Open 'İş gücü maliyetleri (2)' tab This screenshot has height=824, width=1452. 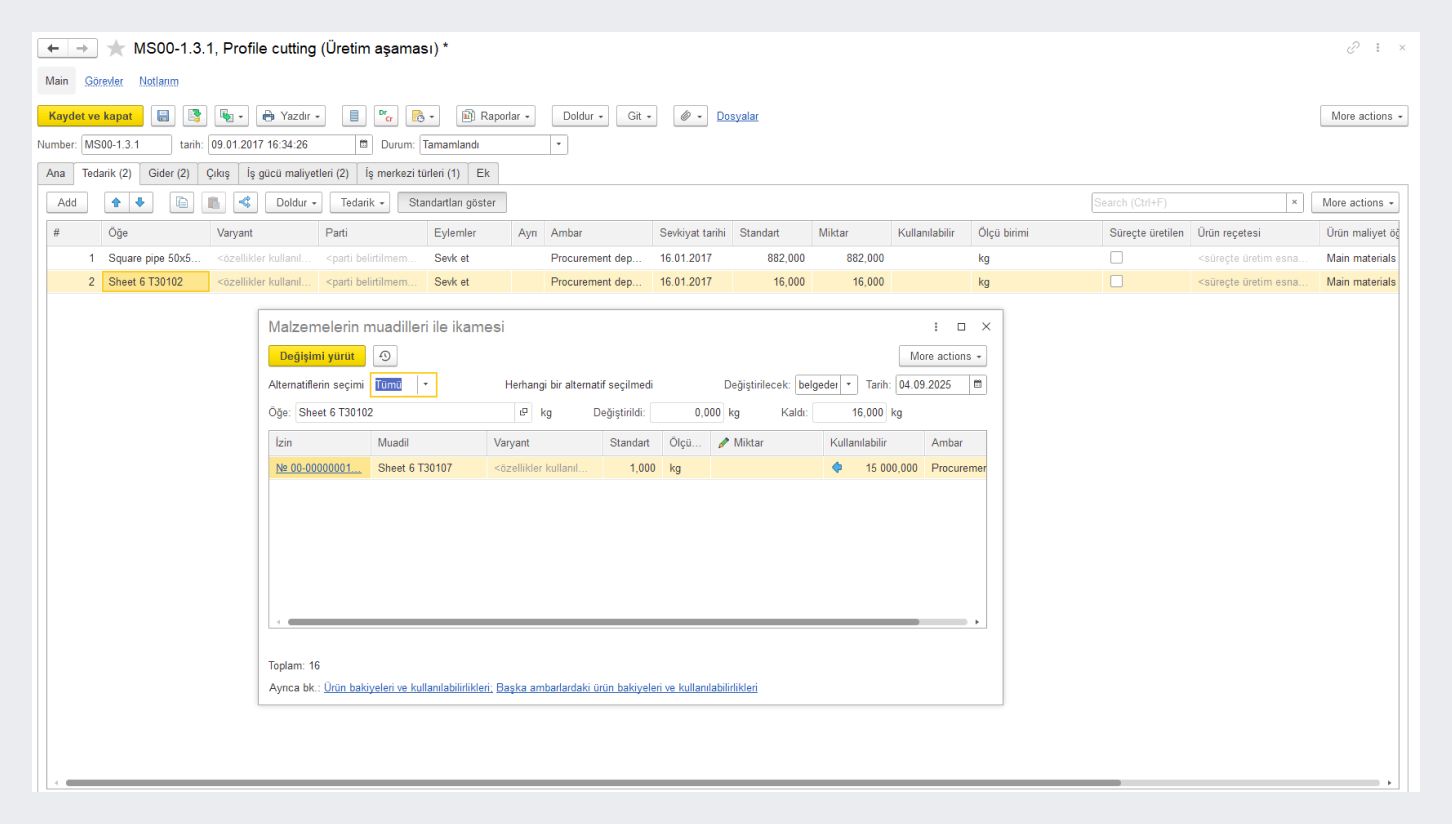click(x=297, y=173)
